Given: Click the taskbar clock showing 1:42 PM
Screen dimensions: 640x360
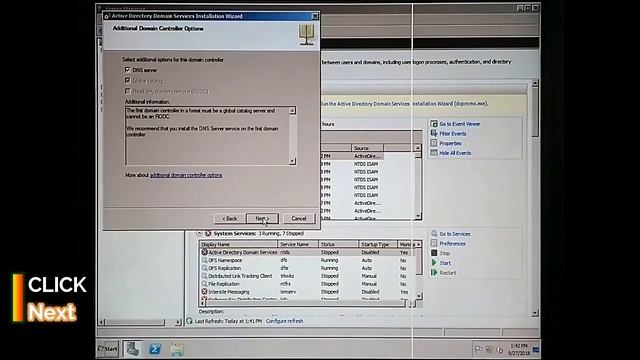Looking at the screenshot, I should point(519,349).
